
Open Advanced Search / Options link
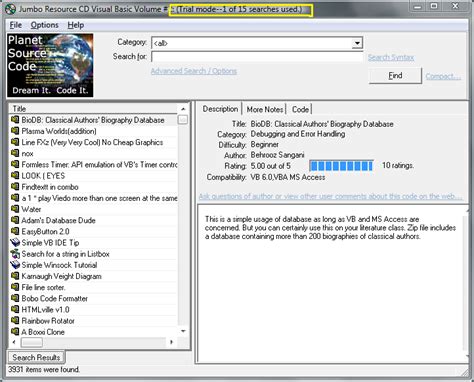tap(194, 71)
